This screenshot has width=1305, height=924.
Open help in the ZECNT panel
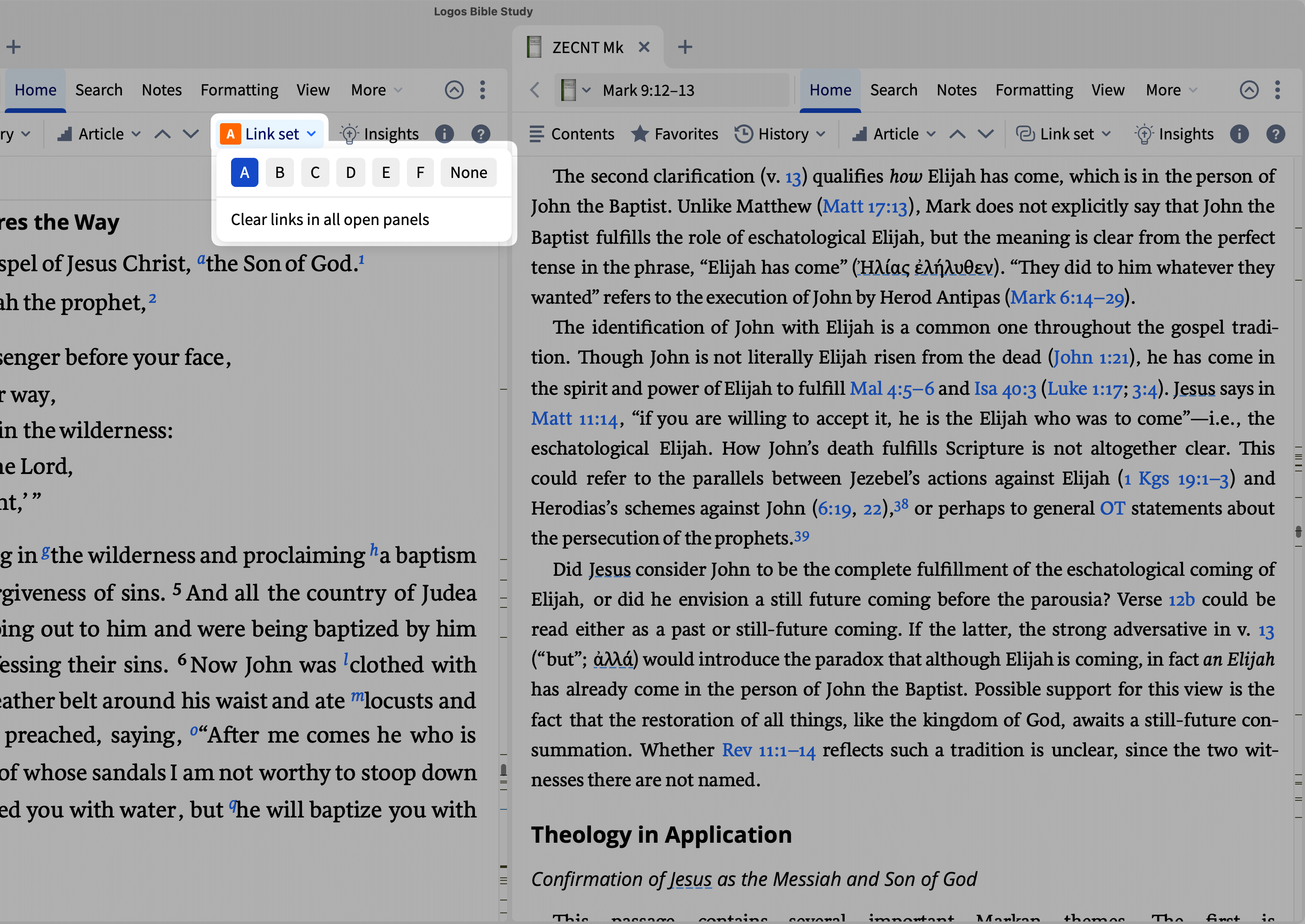pos(1275,134)
